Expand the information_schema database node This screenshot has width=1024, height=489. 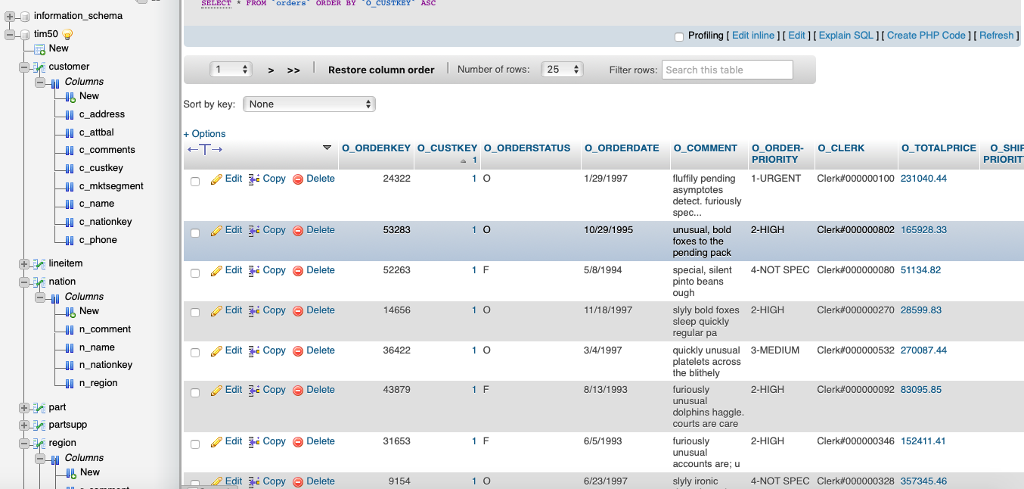pyautogui.click(x=10, y=16)
